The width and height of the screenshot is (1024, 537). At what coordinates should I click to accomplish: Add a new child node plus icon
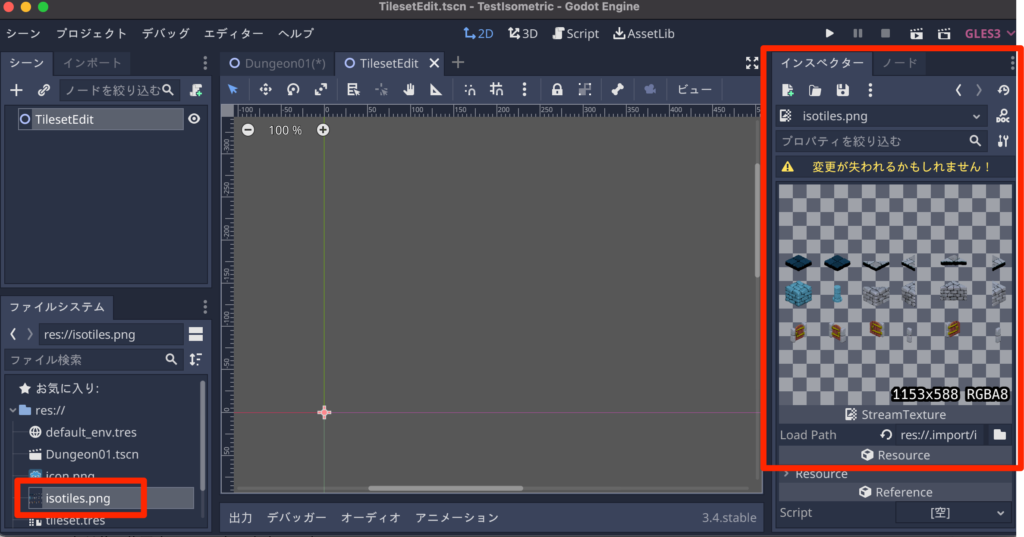click(x=16, y=90)
